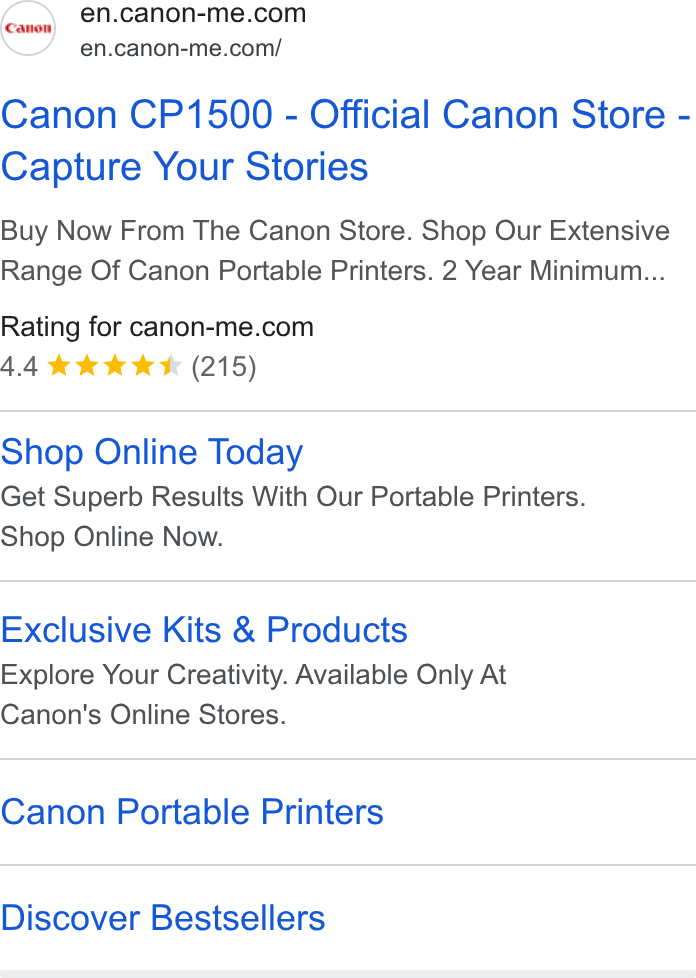
Task: Click the 'Buy Now From The Canon Store' description
Action: [335, 251]
